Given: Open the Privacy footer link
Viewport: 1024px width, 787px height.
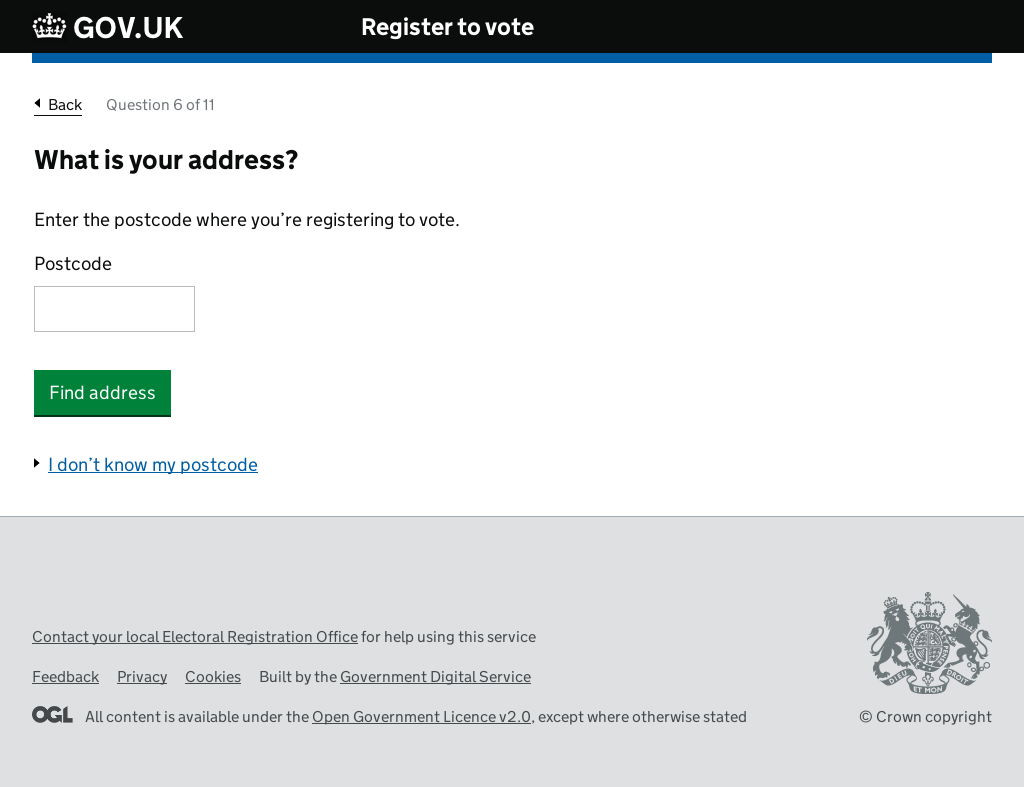Looking at the screenshot, I should [142, 677].
